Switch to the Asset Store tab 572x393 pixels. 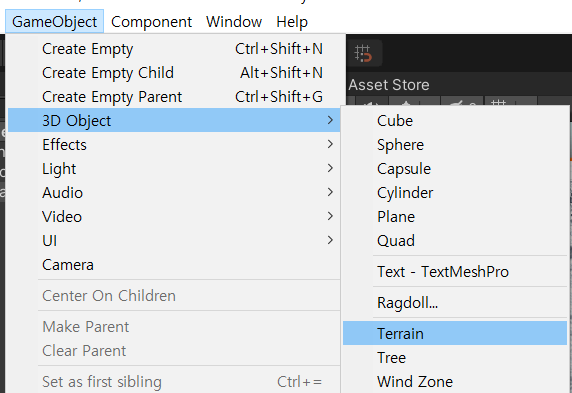(x=389, y=85)
